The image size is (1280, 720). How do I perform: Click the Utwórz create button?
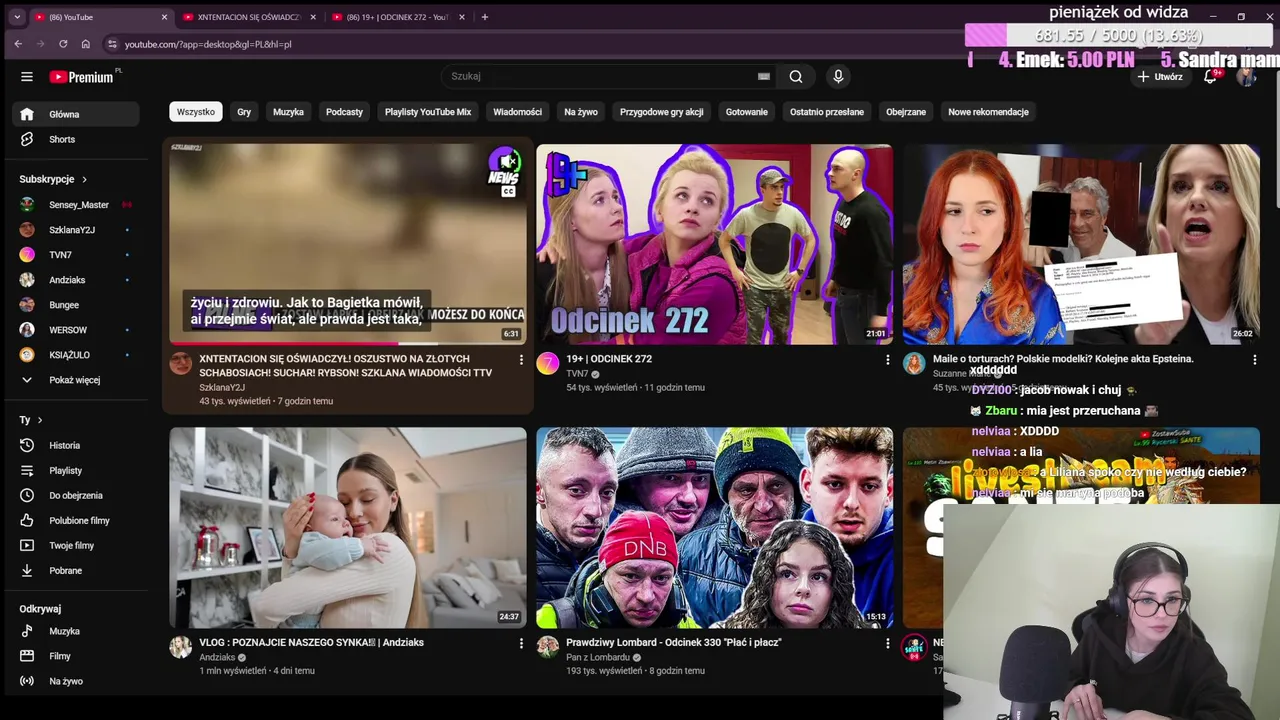(x=1160, y=76)
